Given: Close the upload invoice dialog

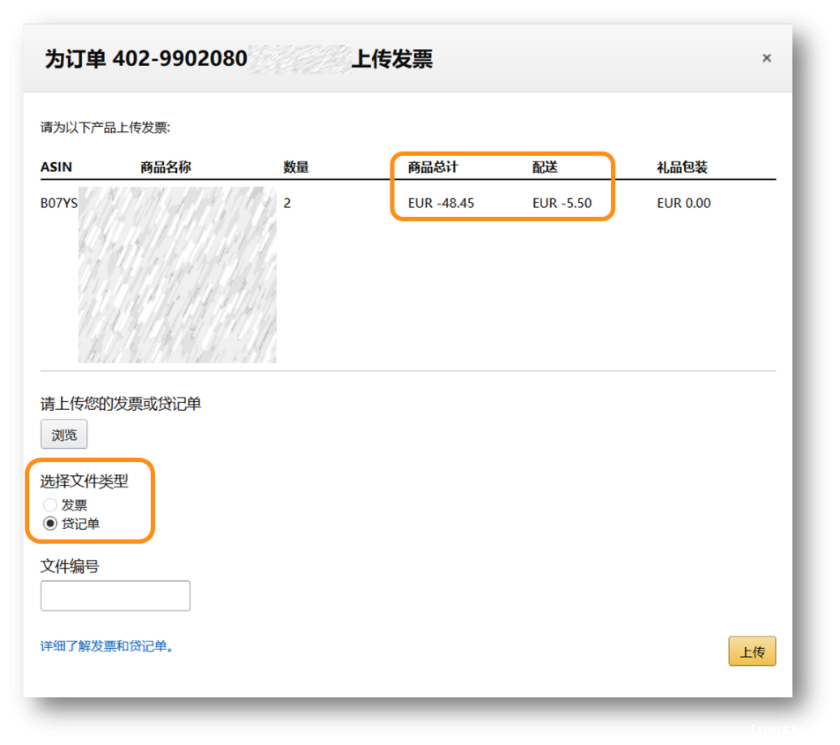Looking at the screenshot, I should 766,58.
